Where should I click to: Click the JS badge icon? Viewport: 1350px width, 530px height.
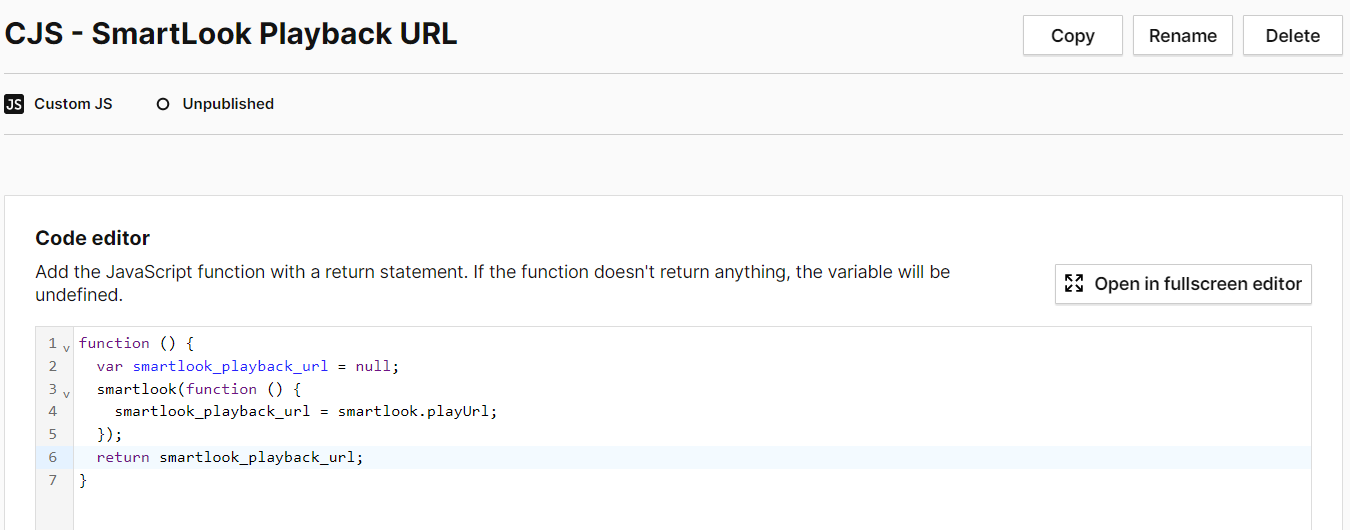coord(14,104)
